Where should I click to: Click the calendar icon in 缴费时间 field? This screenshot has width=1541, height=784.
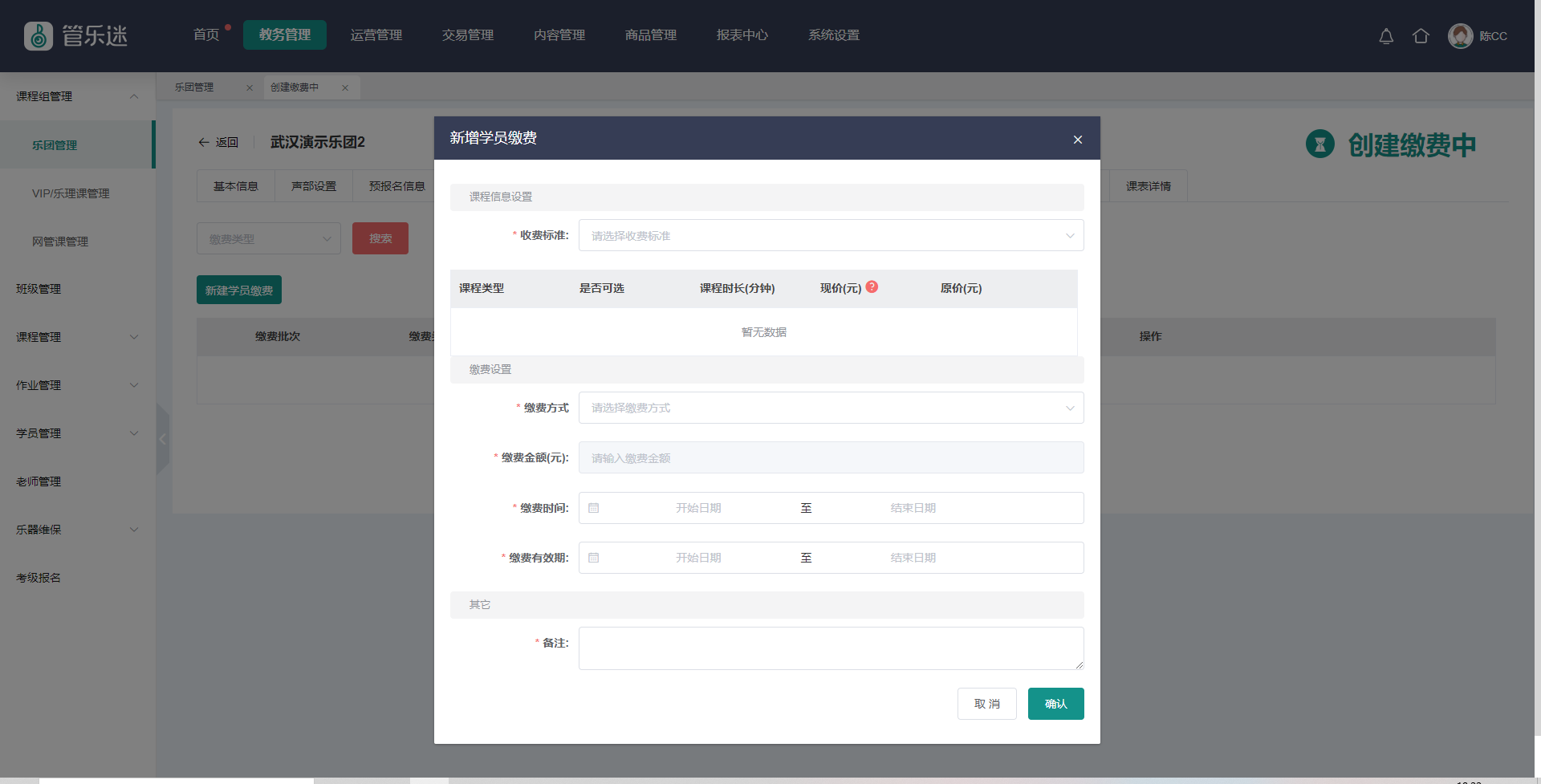pos(594,508)
